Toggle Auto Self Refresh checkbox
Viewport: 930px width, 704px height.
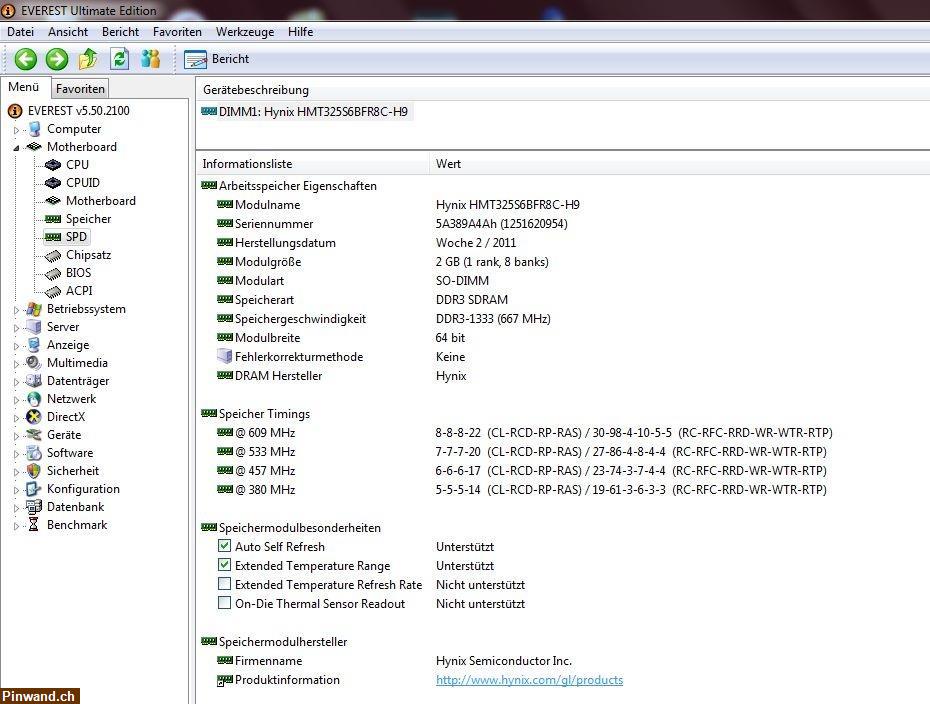coord(225,547)
